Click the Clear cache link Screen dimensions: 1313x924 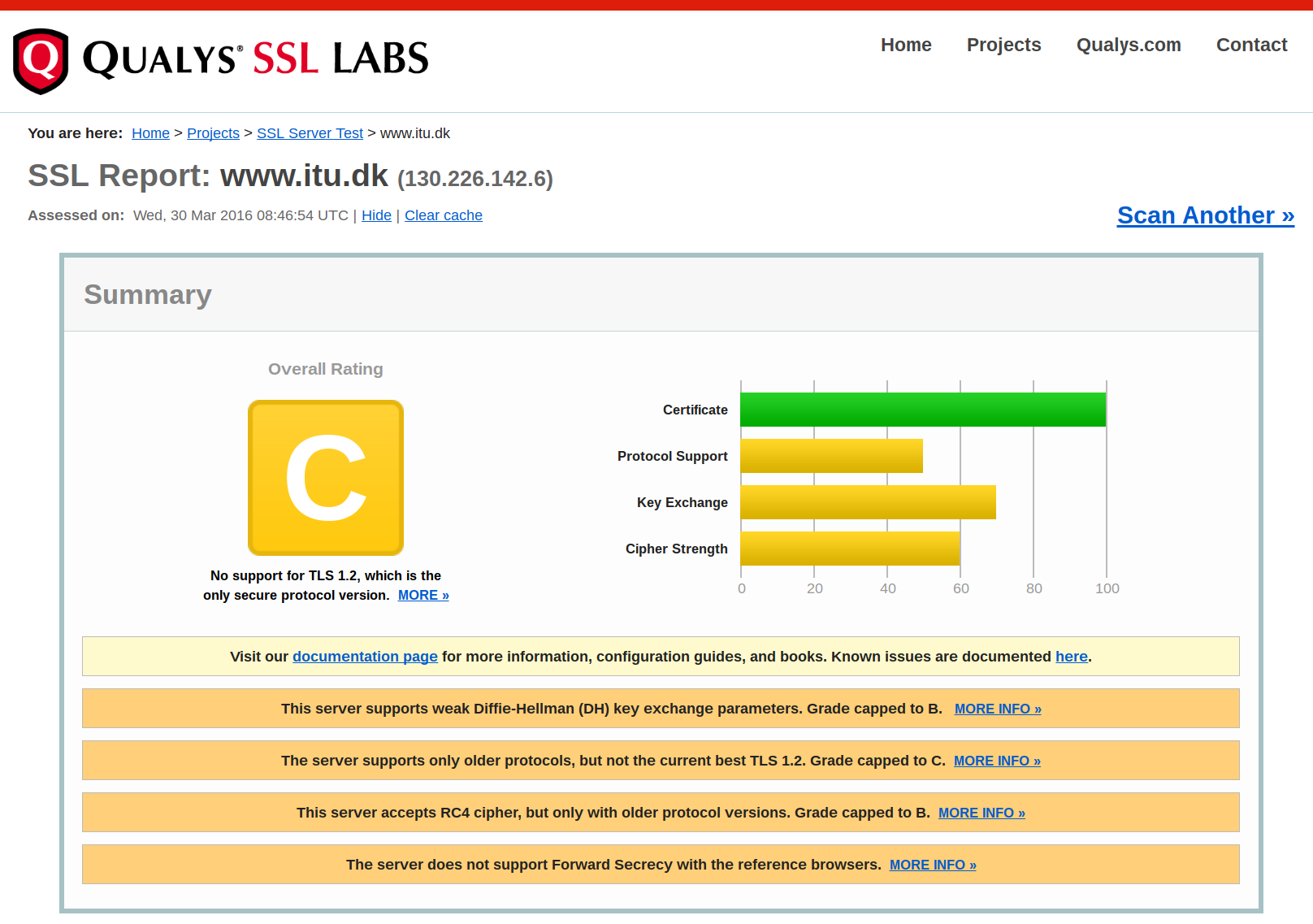tap(443, 215)
